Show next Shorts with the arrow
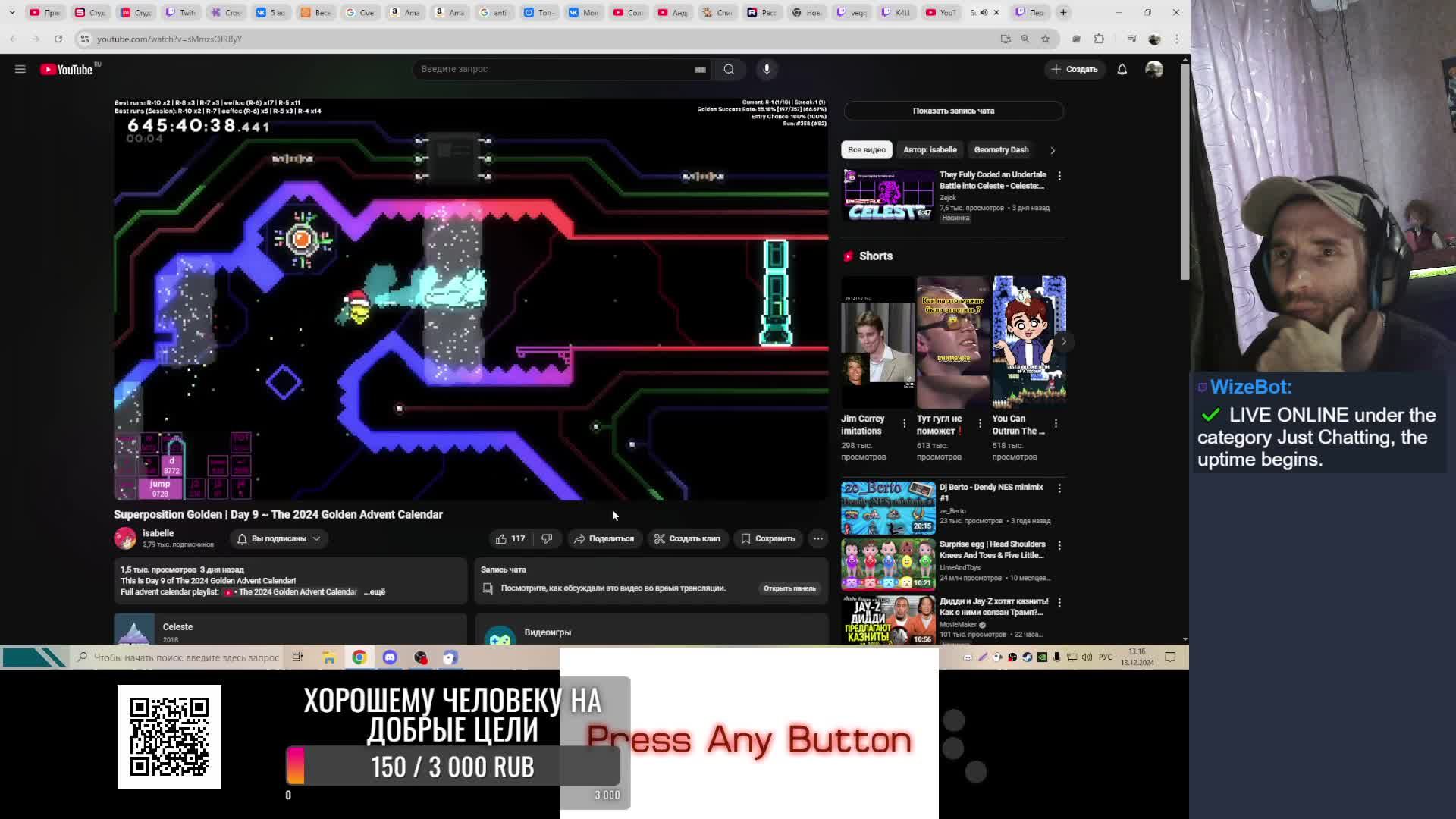 click(x=1063, y=342)
